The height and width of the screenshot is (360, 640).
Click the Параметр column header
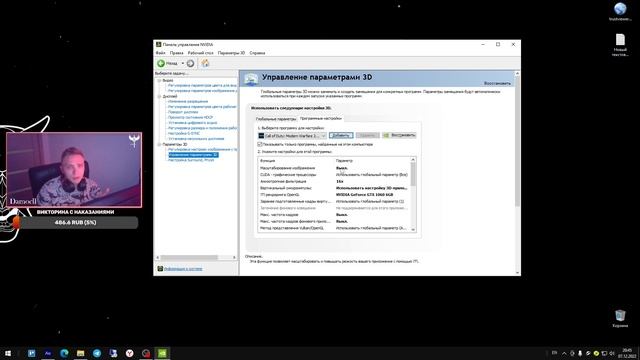pyautogui.click(x=344, y=161)
